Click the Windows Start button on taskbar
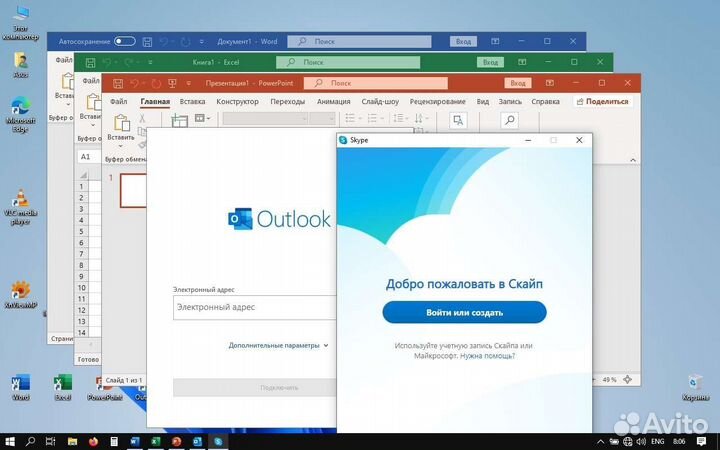The image size is (720, 450). [10, 440]
